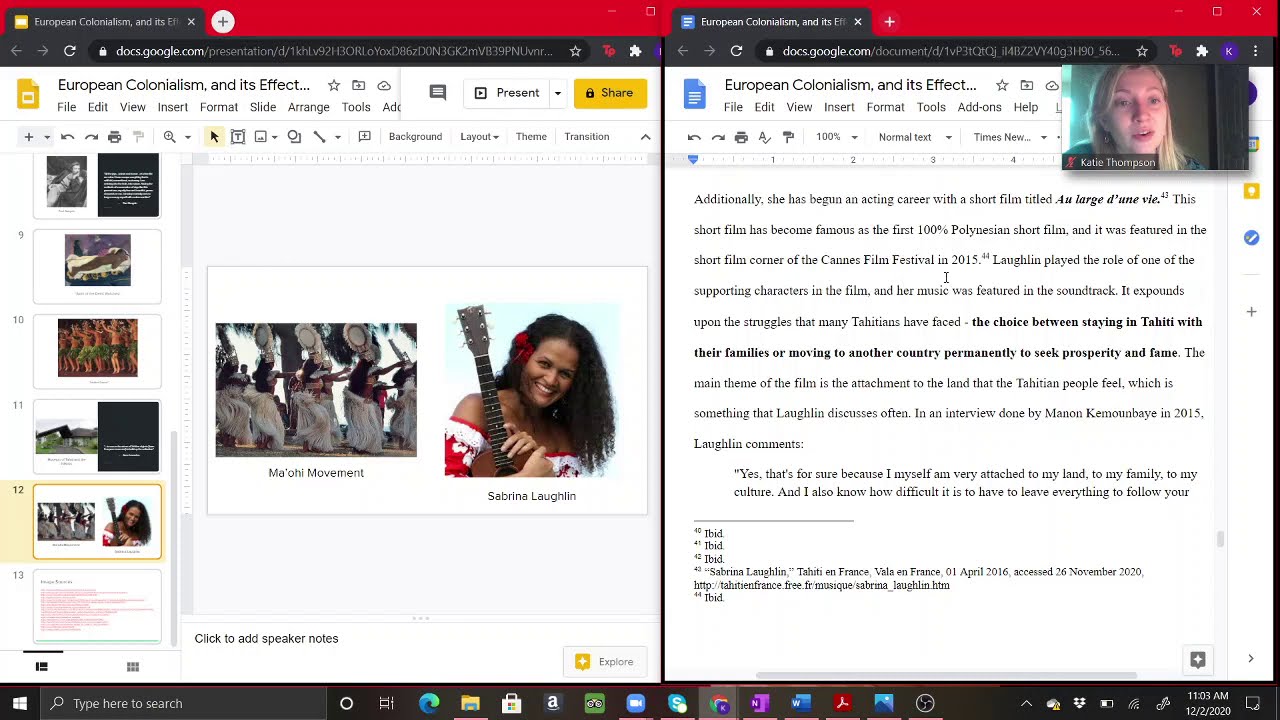Star the Slides presentation

(334, 85)
